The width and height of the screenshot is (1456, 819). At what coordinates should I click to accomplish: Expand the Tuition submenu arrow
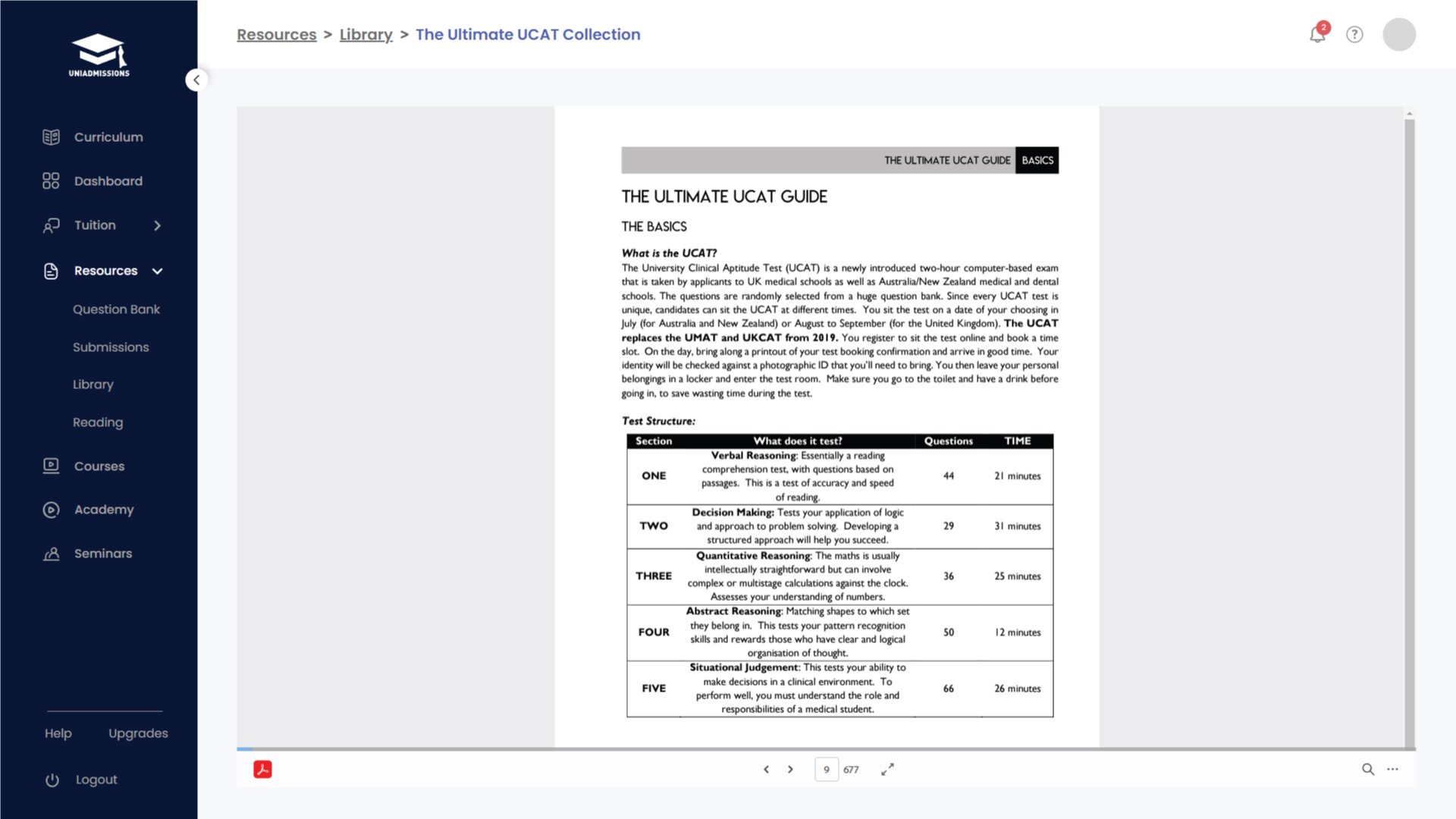tap(158, 225)
